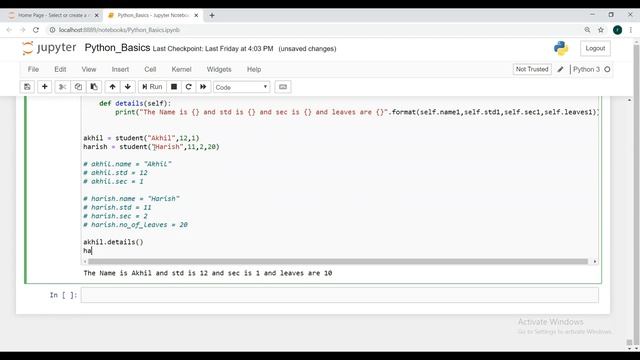Save notebook with the floppy disk icon
The image size is (640, 360).
point(27,87)
